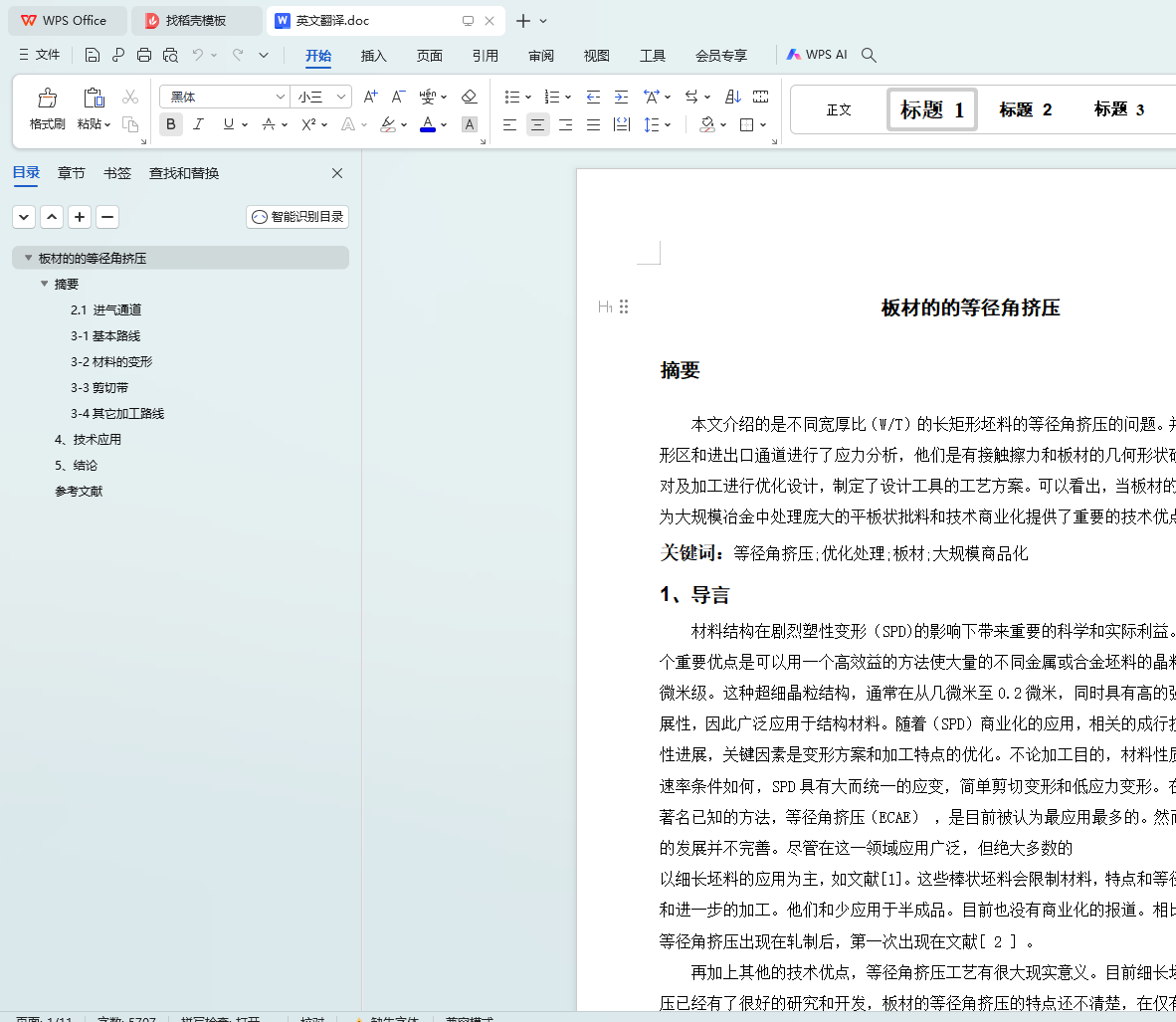
Task: Open the font name dropdown (黑体)
Action: [x=281, y=97]
